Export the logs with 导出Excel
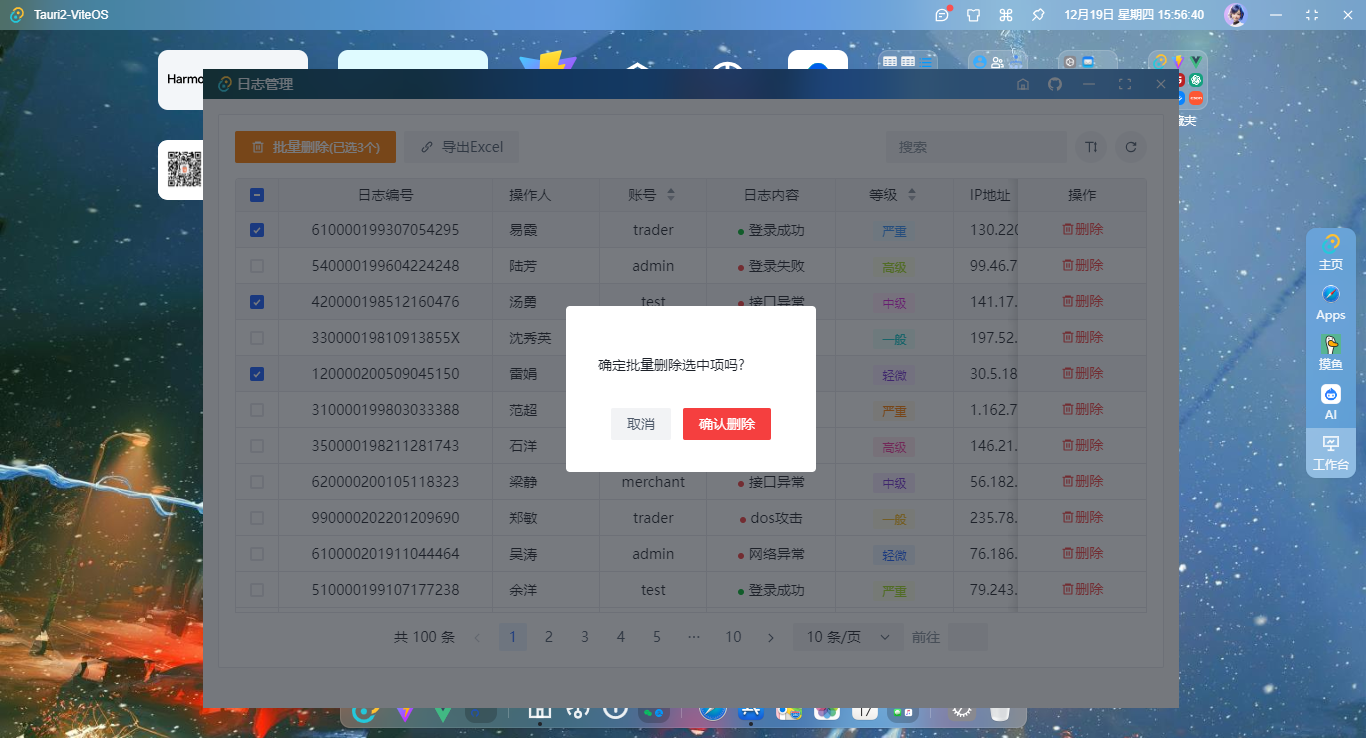 point(461,146)
